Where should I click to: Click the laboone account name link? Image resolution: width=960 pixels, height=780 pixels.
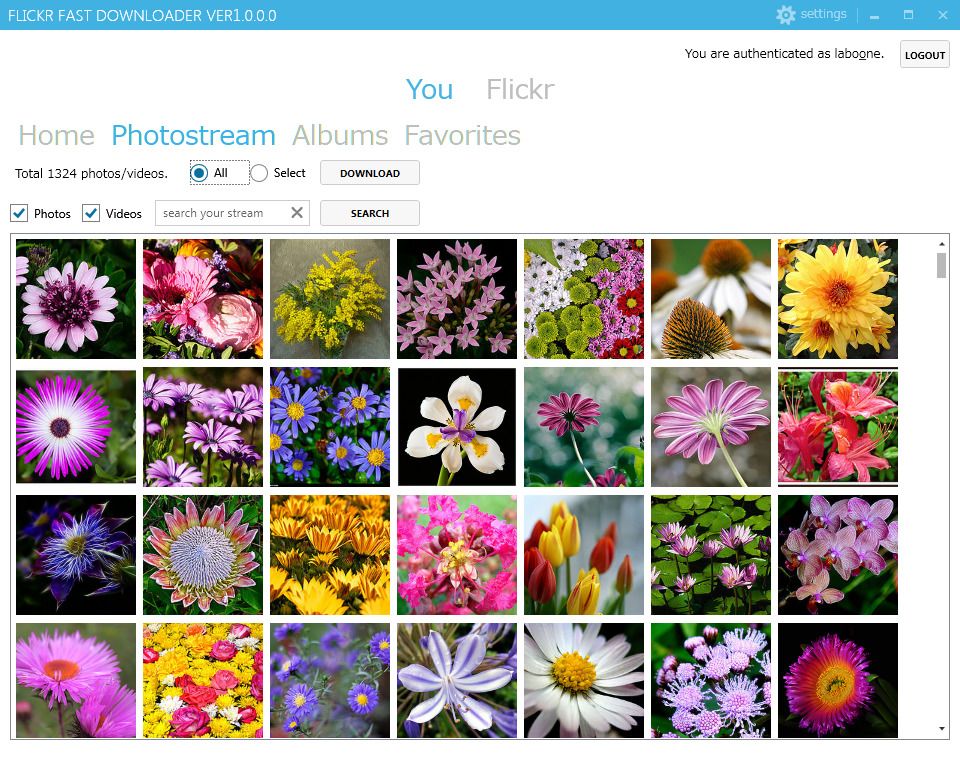click(857, 53)
